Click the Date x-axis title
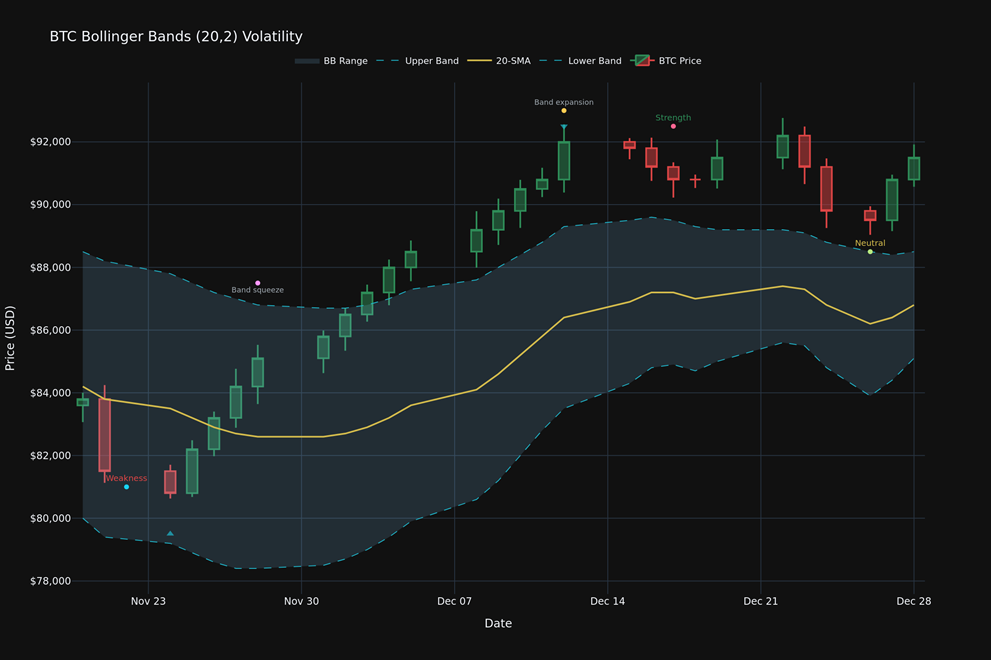 (498, 624)
